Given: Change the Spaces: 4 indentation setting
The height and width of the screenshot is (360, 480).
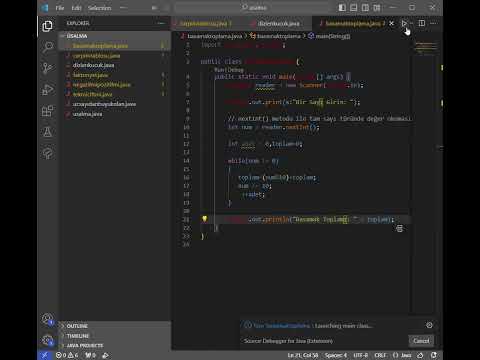Looking at the screenshot, I should [336, 355].
